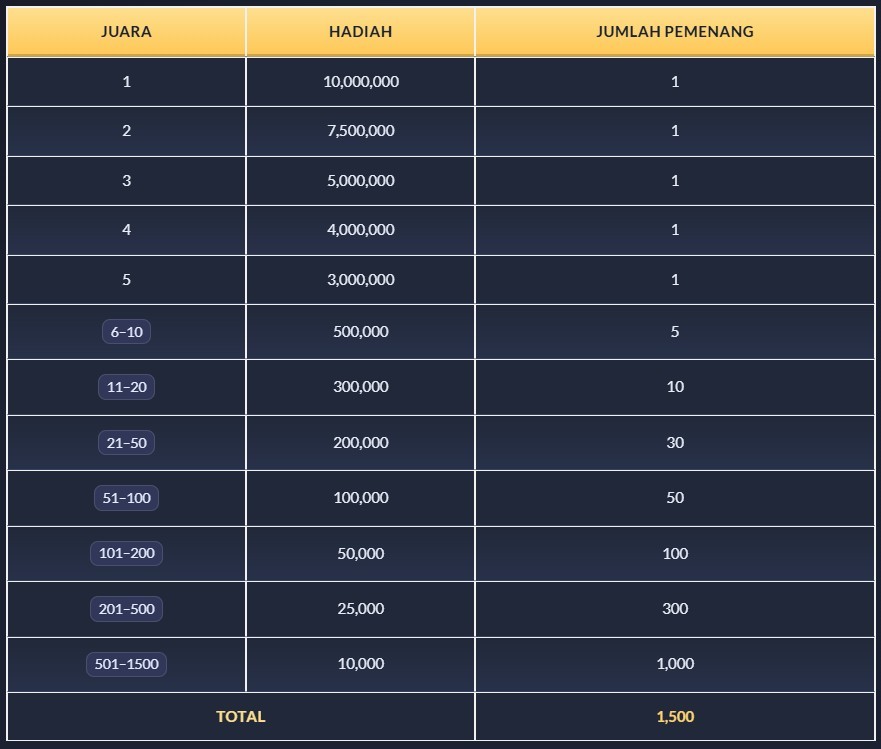The image size is (881, 749).
Task: Select the 51–100 rank badge
Action: (x=126, y=498)
